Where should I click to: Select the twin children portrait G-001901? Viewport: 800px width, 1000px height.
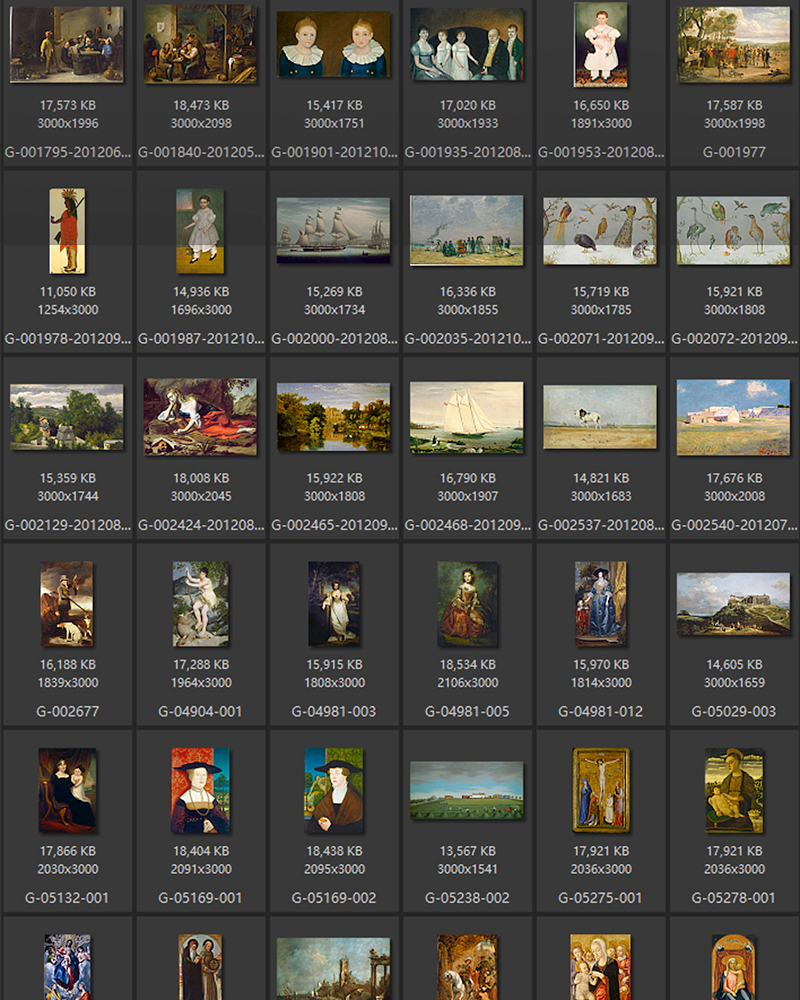click(333, 44)
